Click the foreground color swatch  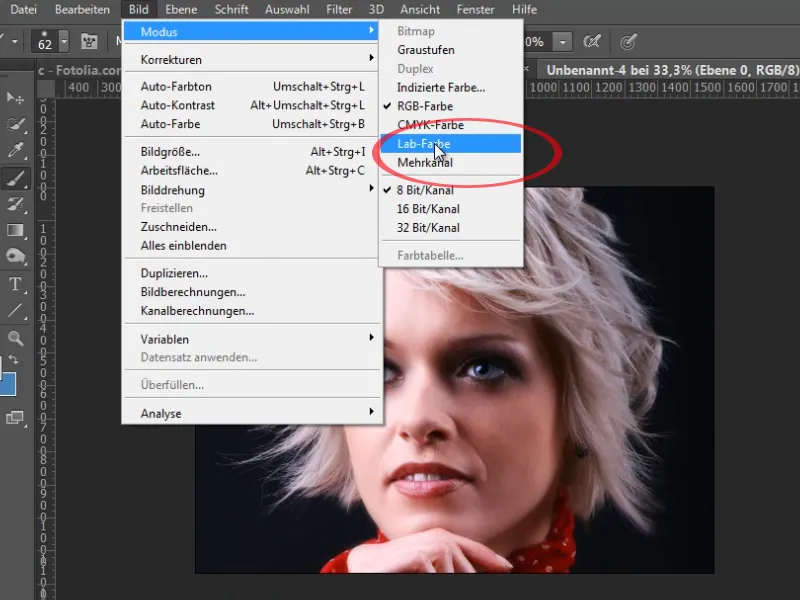pyautogui.click(x=8, y=384)
